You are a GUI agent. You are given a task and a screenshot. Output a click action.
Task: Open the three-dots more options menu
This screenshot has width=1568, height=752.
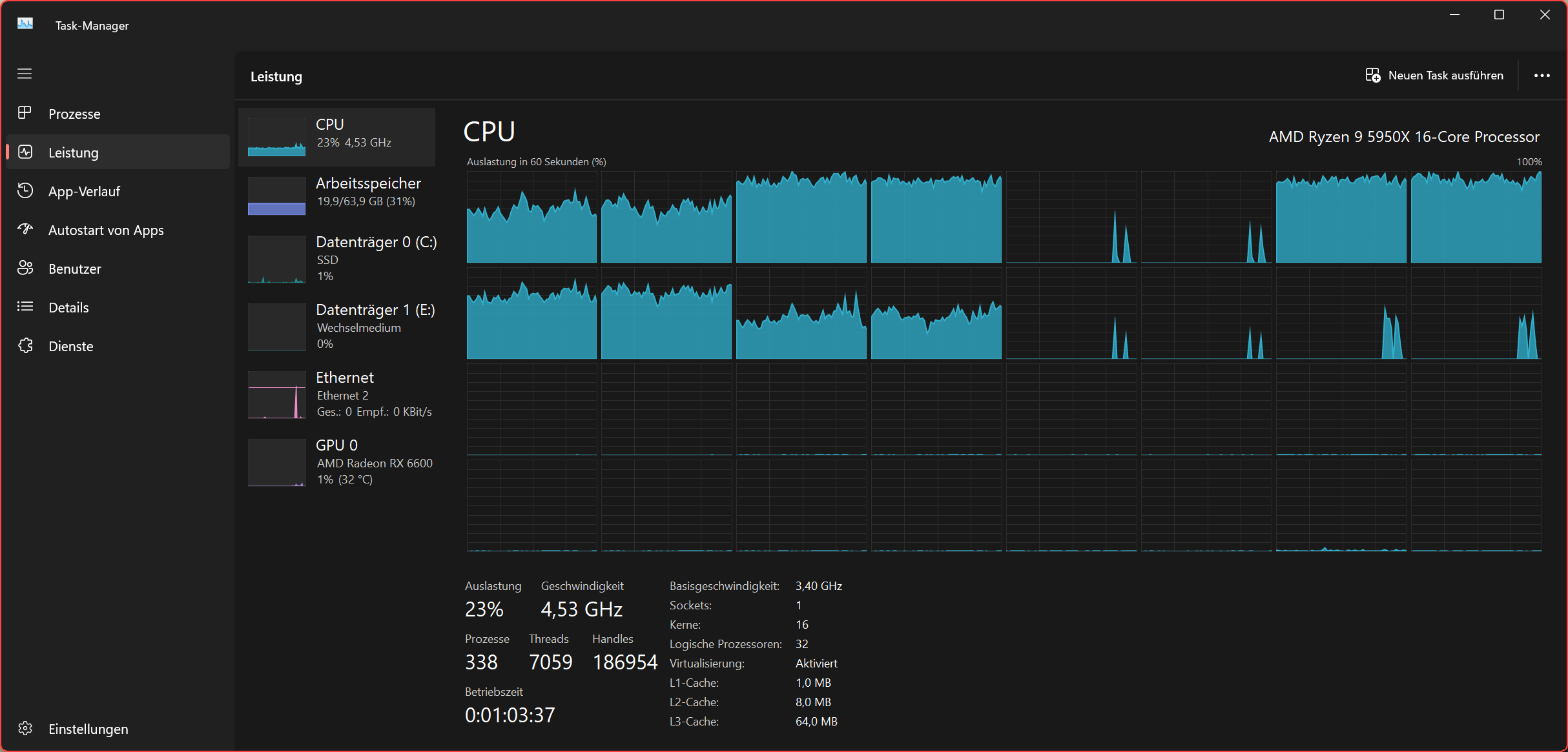click(x=1542, y=76)
